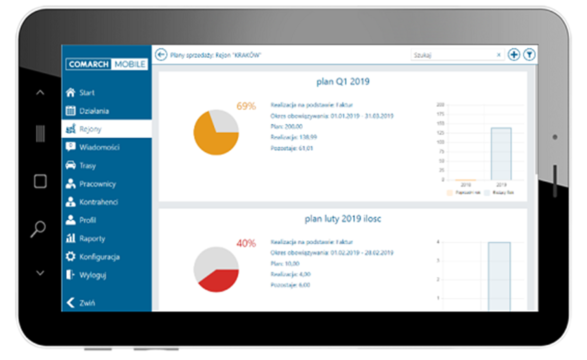Viewport: 587px width, 360px height.
Task: Tap tablet recent apps bars button
Action: pos(40,134)
